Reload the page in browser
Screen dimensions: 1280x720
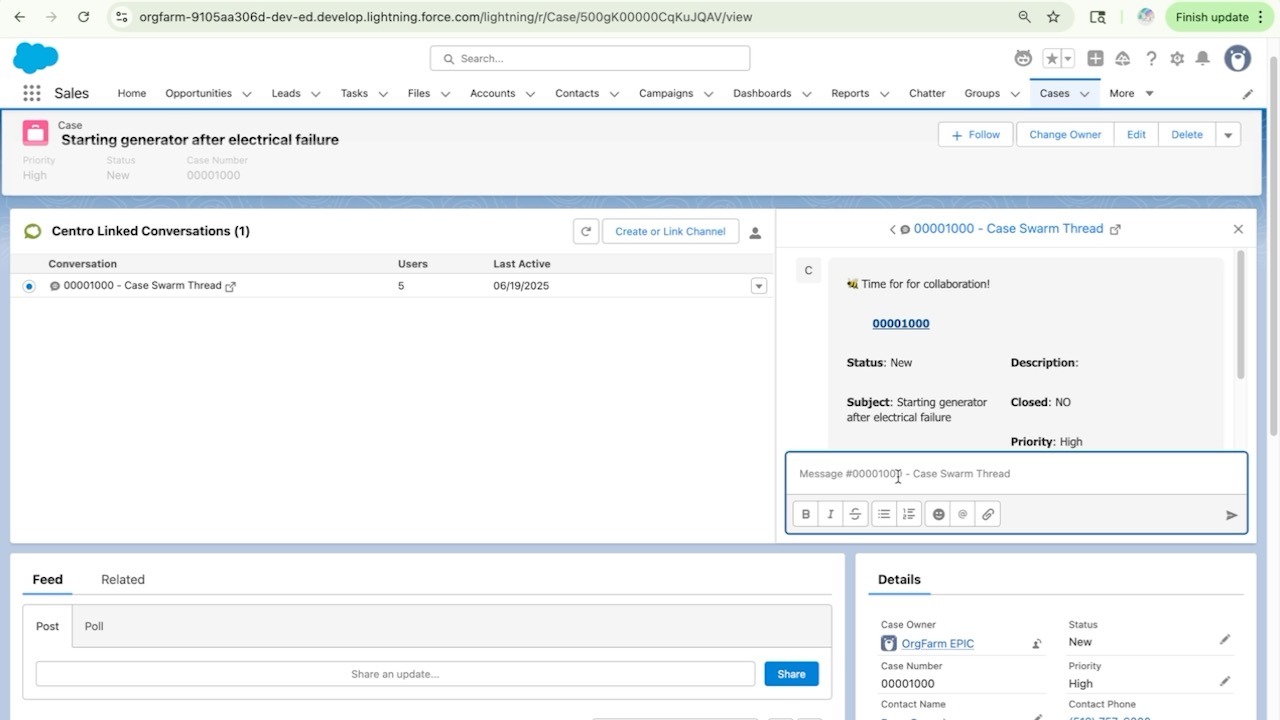click(x=84, y=17)
